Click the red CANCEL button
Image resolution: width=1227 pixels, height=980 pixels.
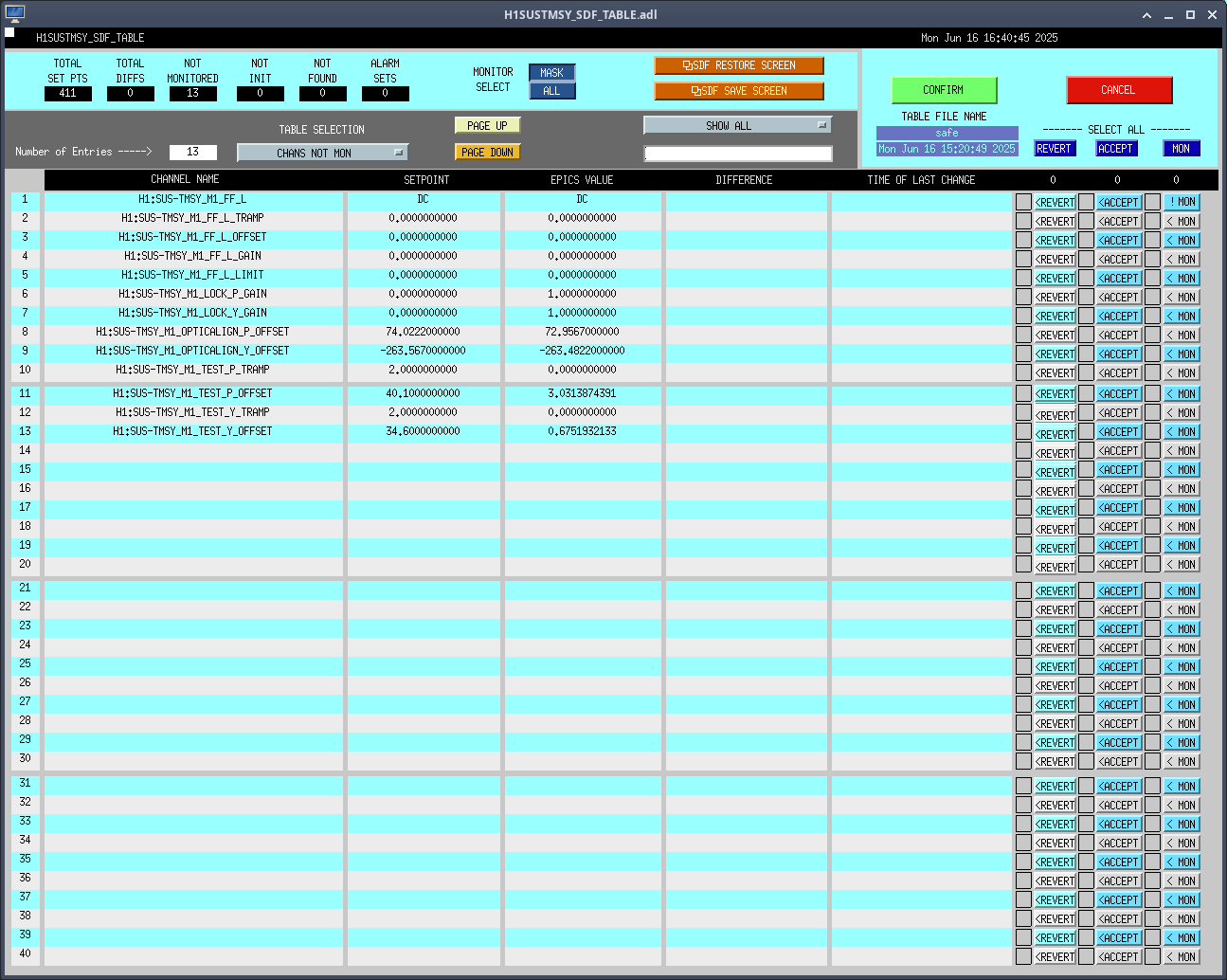[x=1119, y=90]
